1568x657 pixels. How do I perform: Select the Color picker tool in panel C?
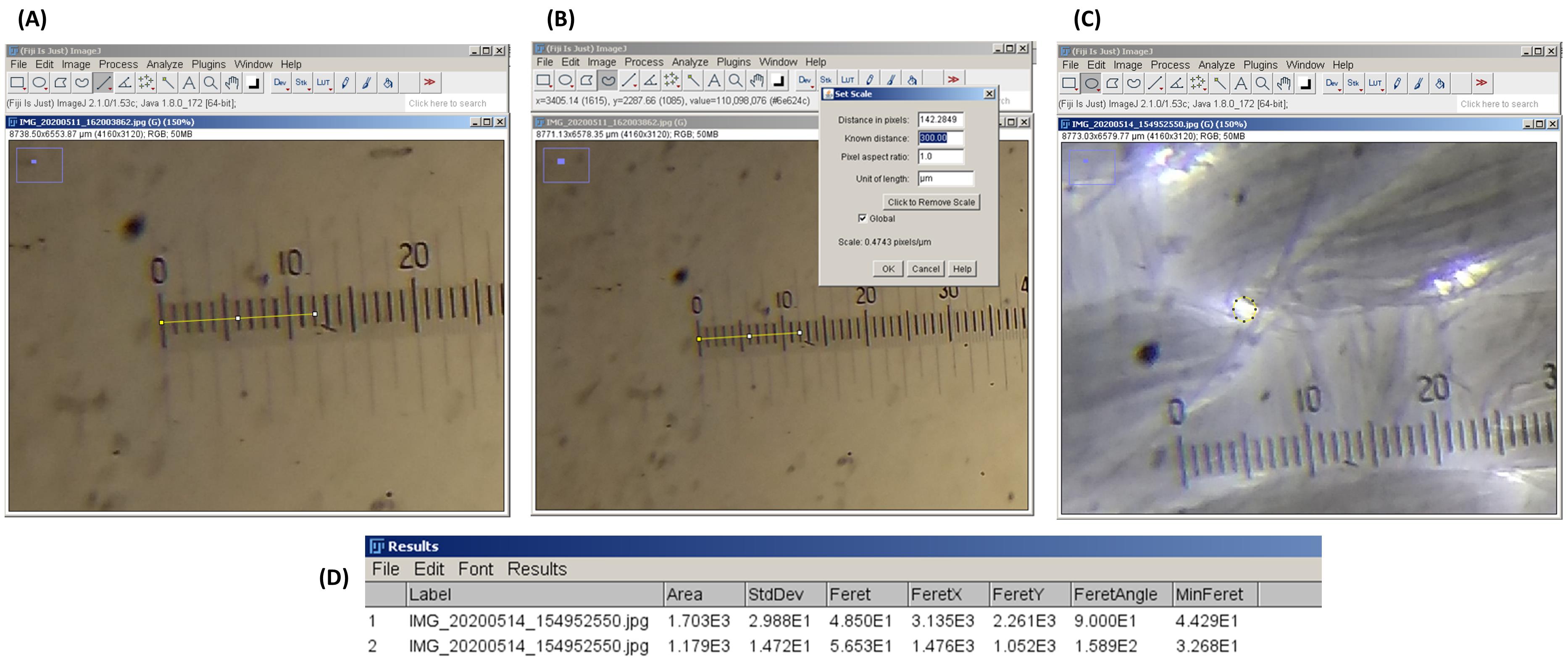[x=1305, y=83]
